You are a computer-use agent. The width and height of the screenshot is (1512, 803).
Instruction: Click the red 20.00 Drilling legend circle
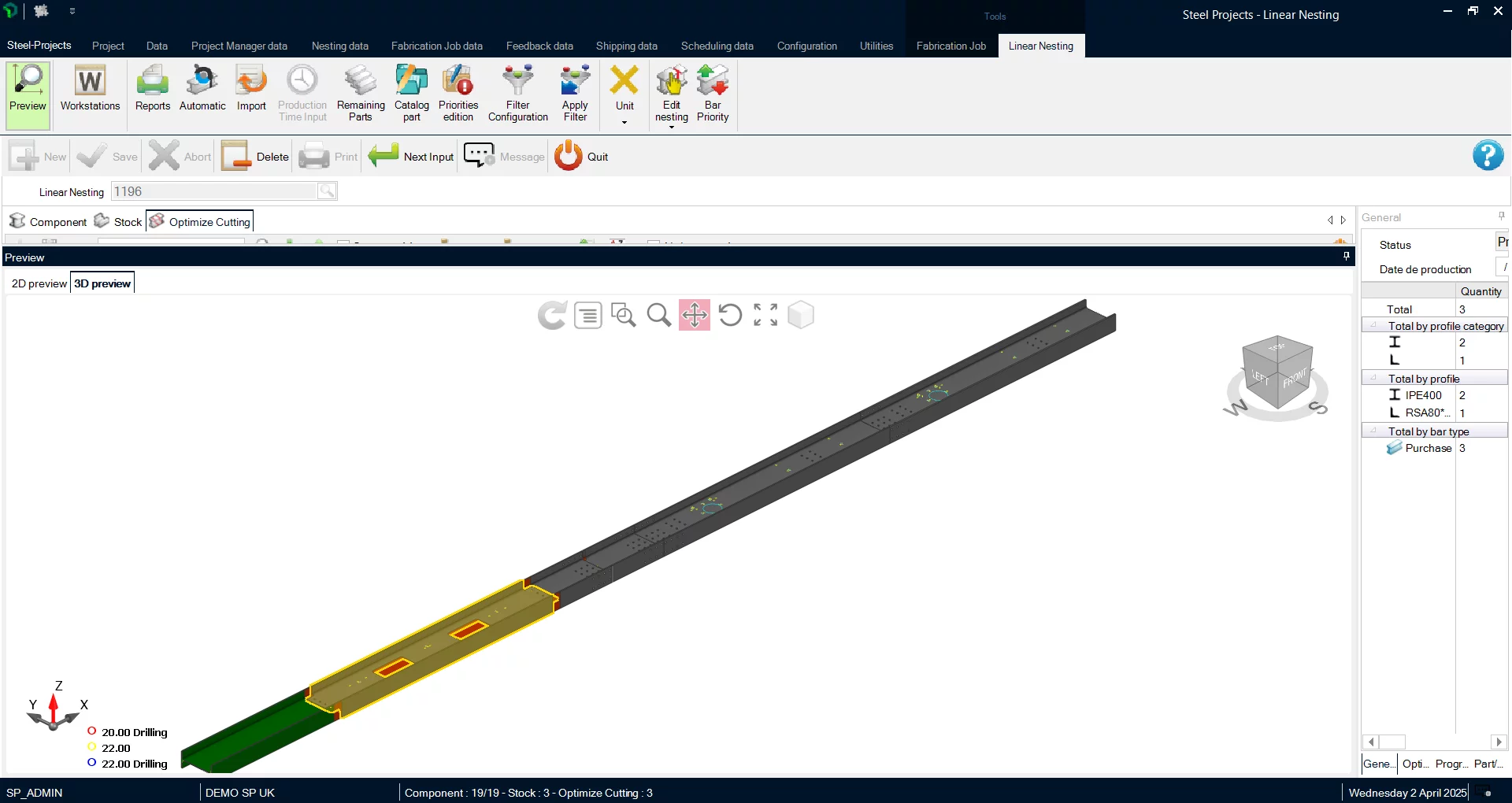click(x=92, y=731)
